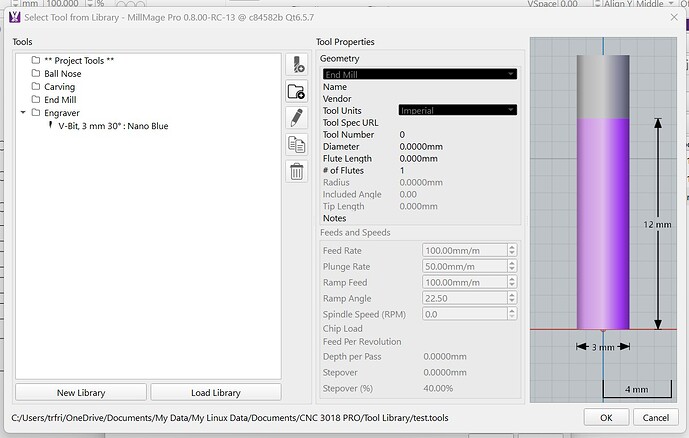The height and width of the screenshot is (438, 689).
Task: Click the duplicate tool icon
Action: click(296, 144)
